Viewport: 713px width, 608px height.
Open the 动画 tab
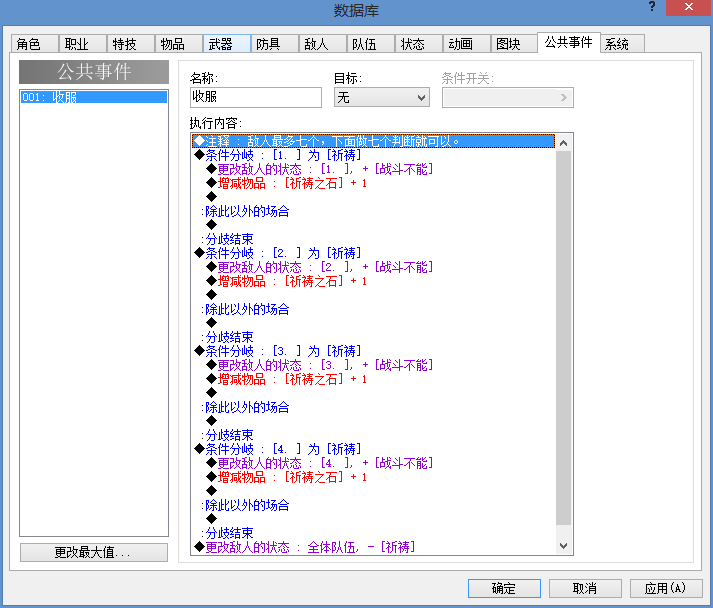click(467, 44)
